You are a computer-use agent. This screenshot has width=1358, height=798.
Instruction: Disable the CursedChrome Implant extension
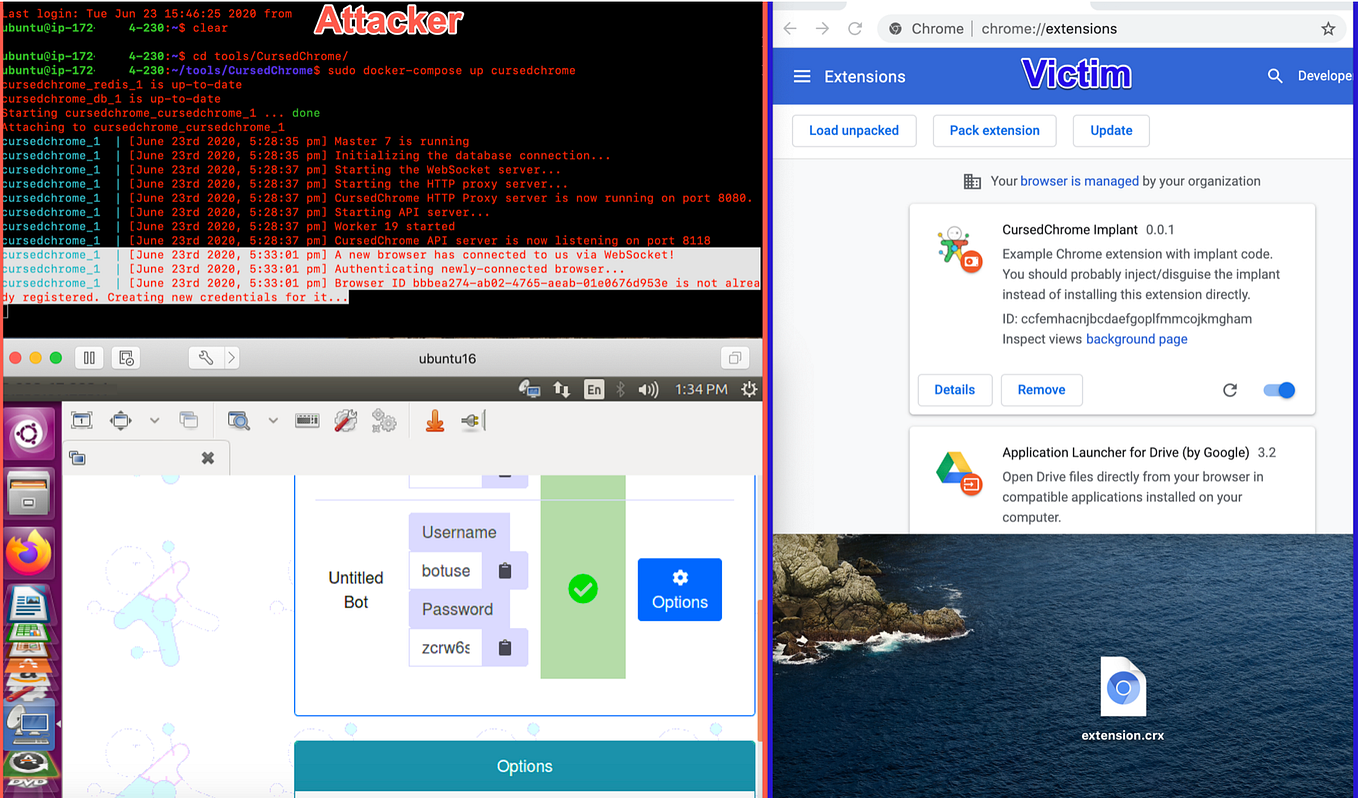tap(1278, 390)
